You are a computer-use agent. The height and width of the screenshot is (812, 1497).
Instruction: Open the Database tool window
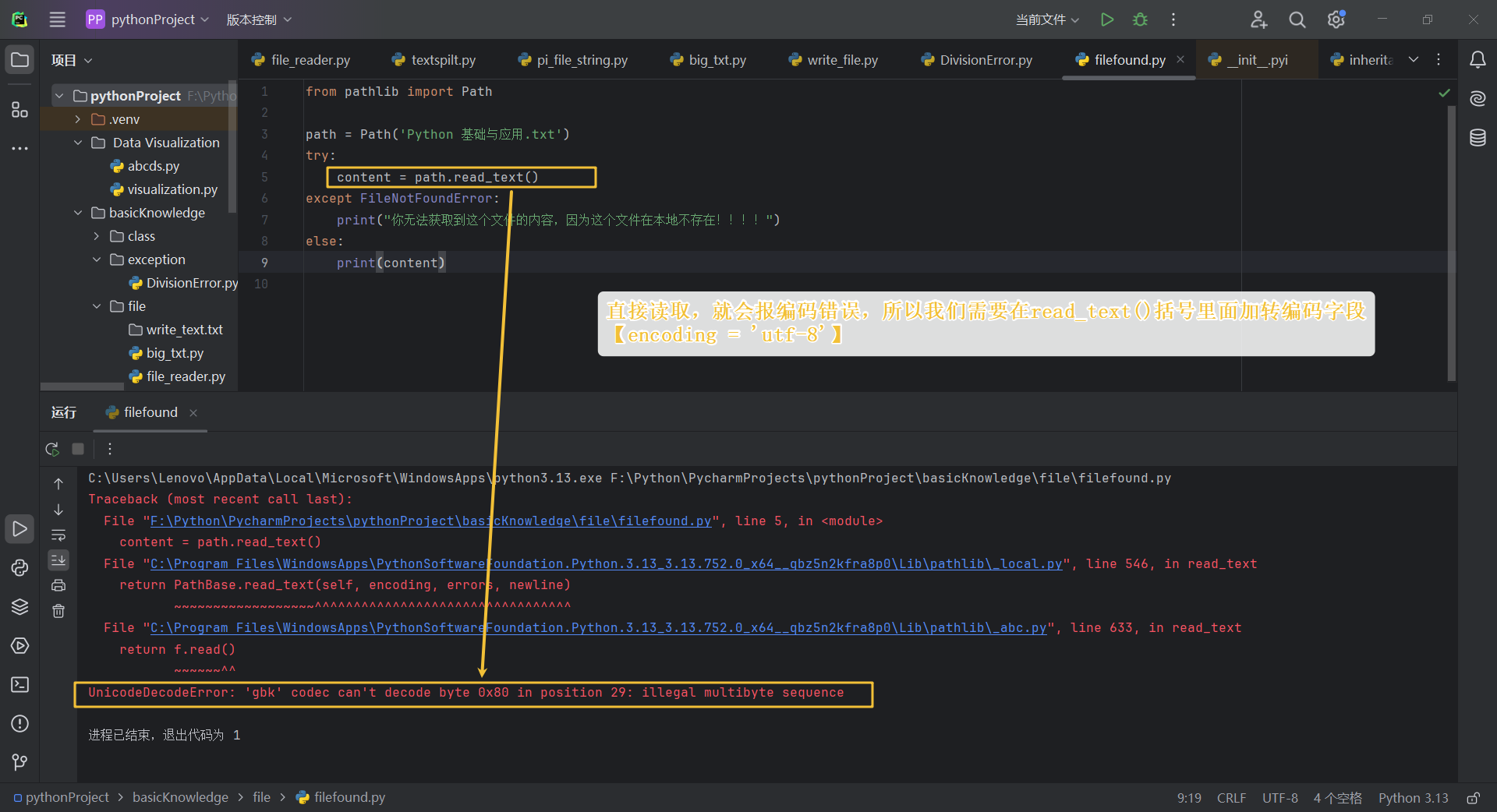1478,138
